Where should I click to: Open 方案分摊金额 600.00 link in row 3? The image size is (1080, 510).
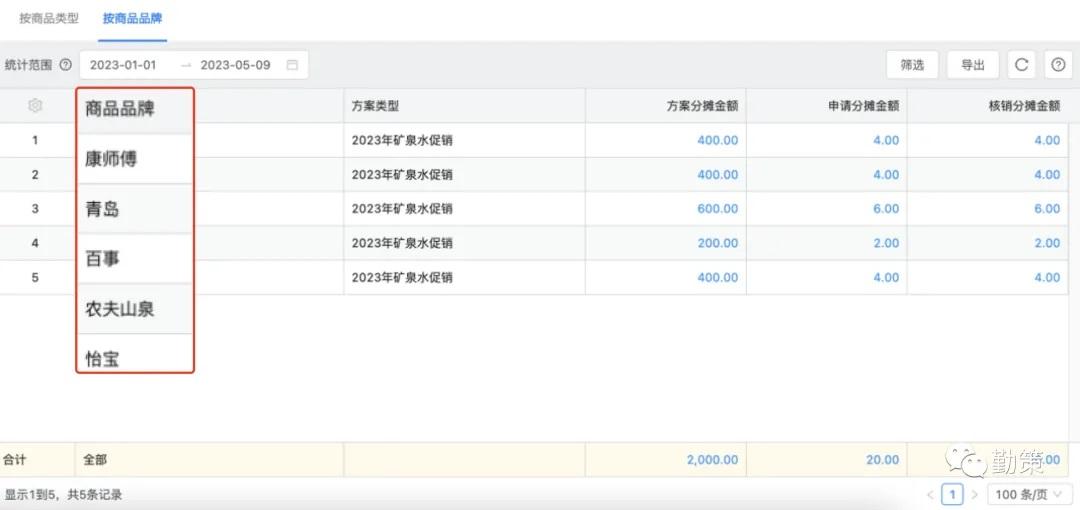pyautogui.click(x=718, y=209)
